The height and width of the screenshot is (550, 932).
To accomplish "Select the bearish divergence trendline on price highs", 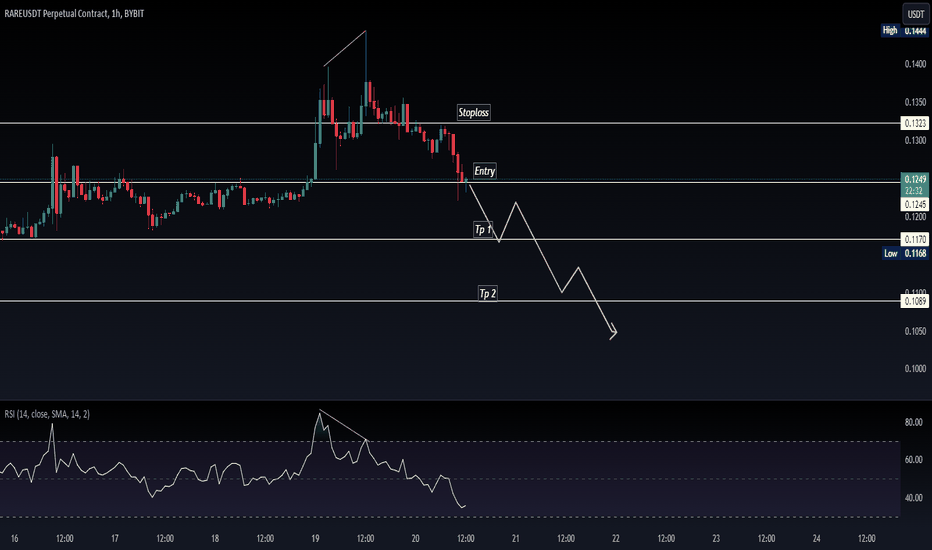I will point(345,48).
